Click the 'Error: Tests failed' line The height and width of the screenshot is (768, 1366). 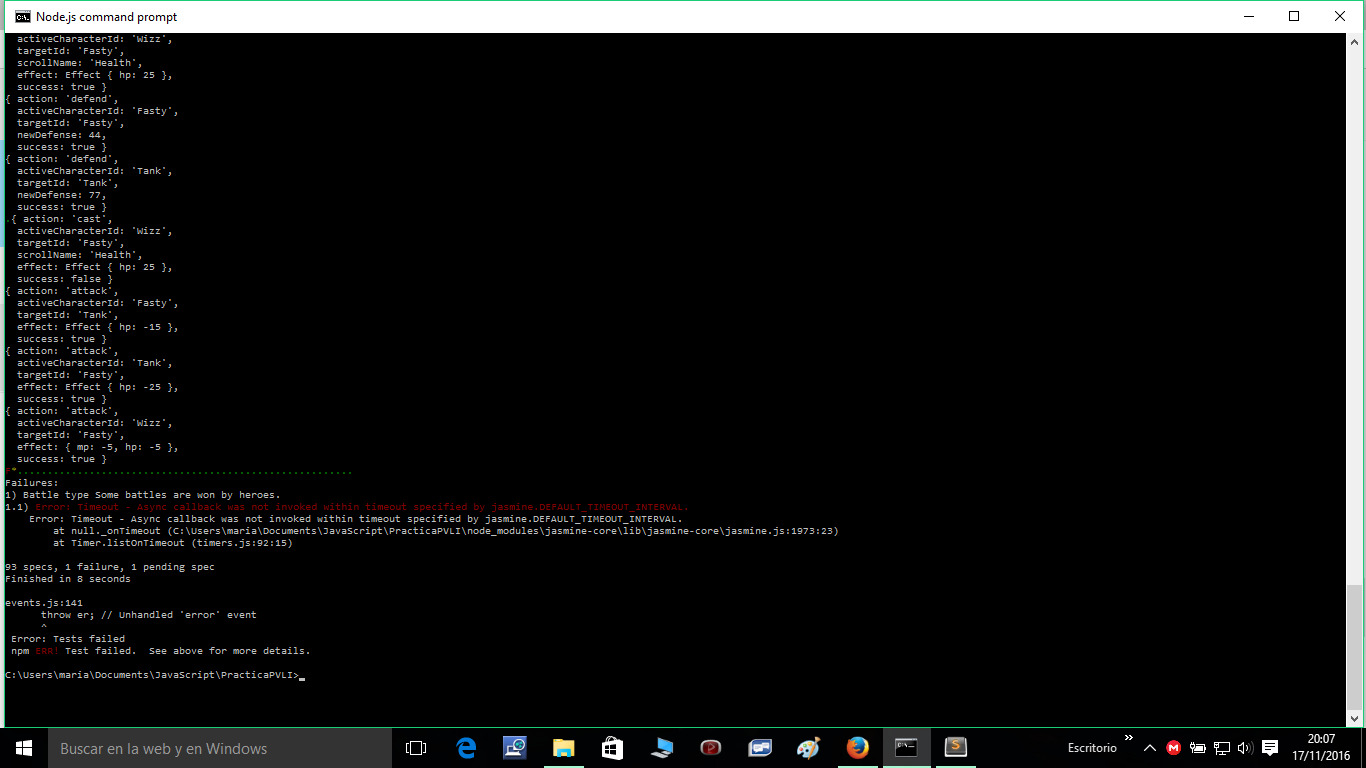click(x=68, y=639)
